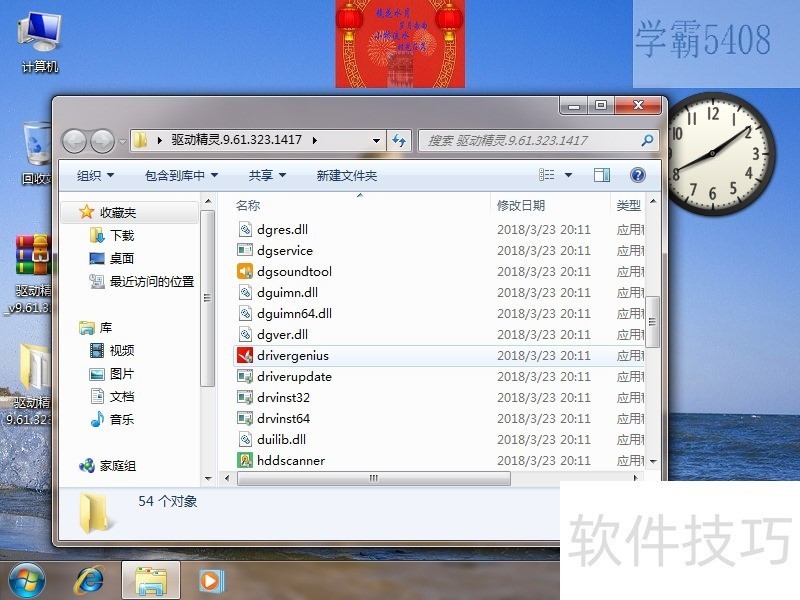
Task: Click the Explorer back arrow button
Action: tap(74, 141)
